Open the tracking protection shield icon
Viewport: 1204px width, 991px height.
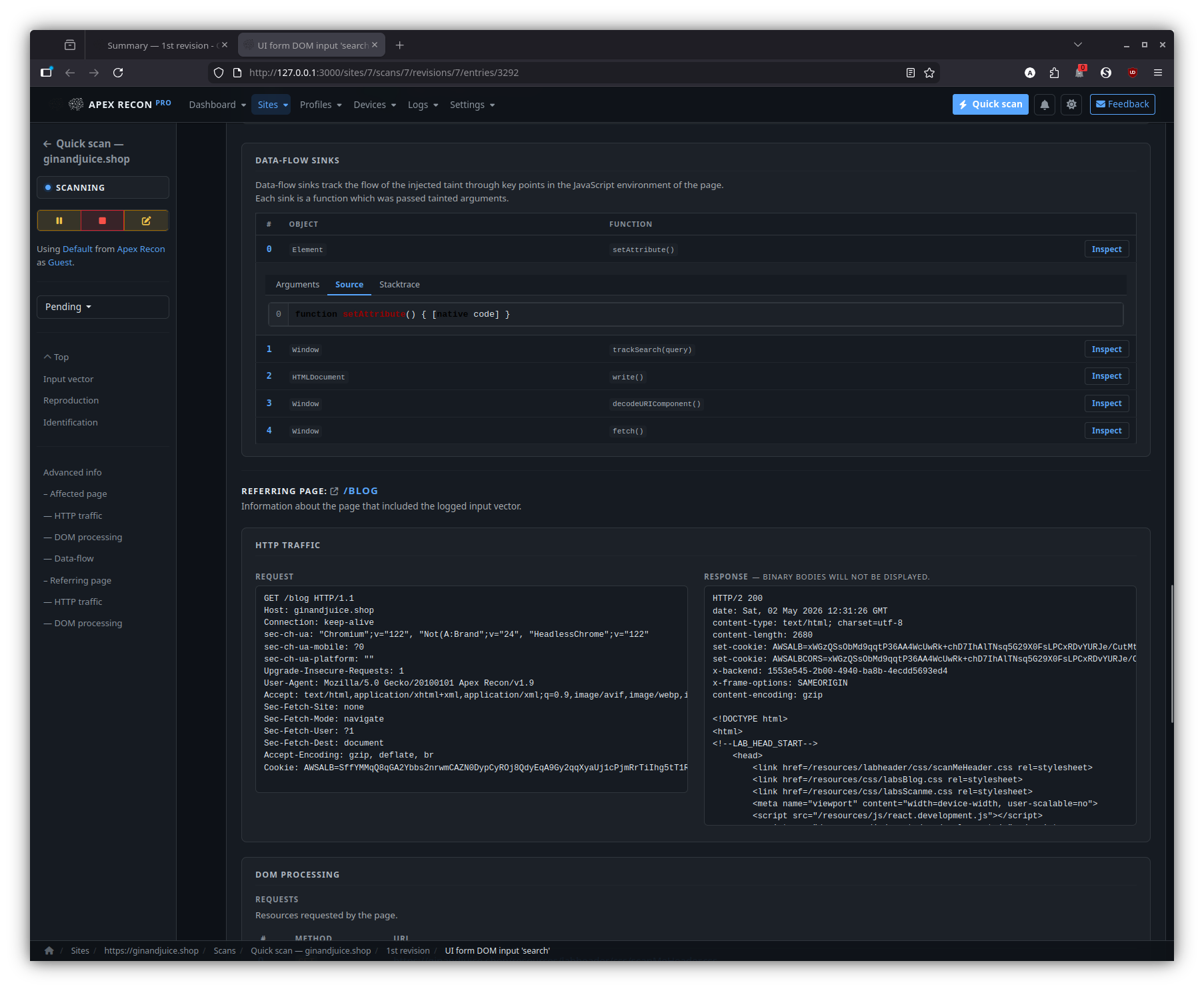click(x=219, y=73)
